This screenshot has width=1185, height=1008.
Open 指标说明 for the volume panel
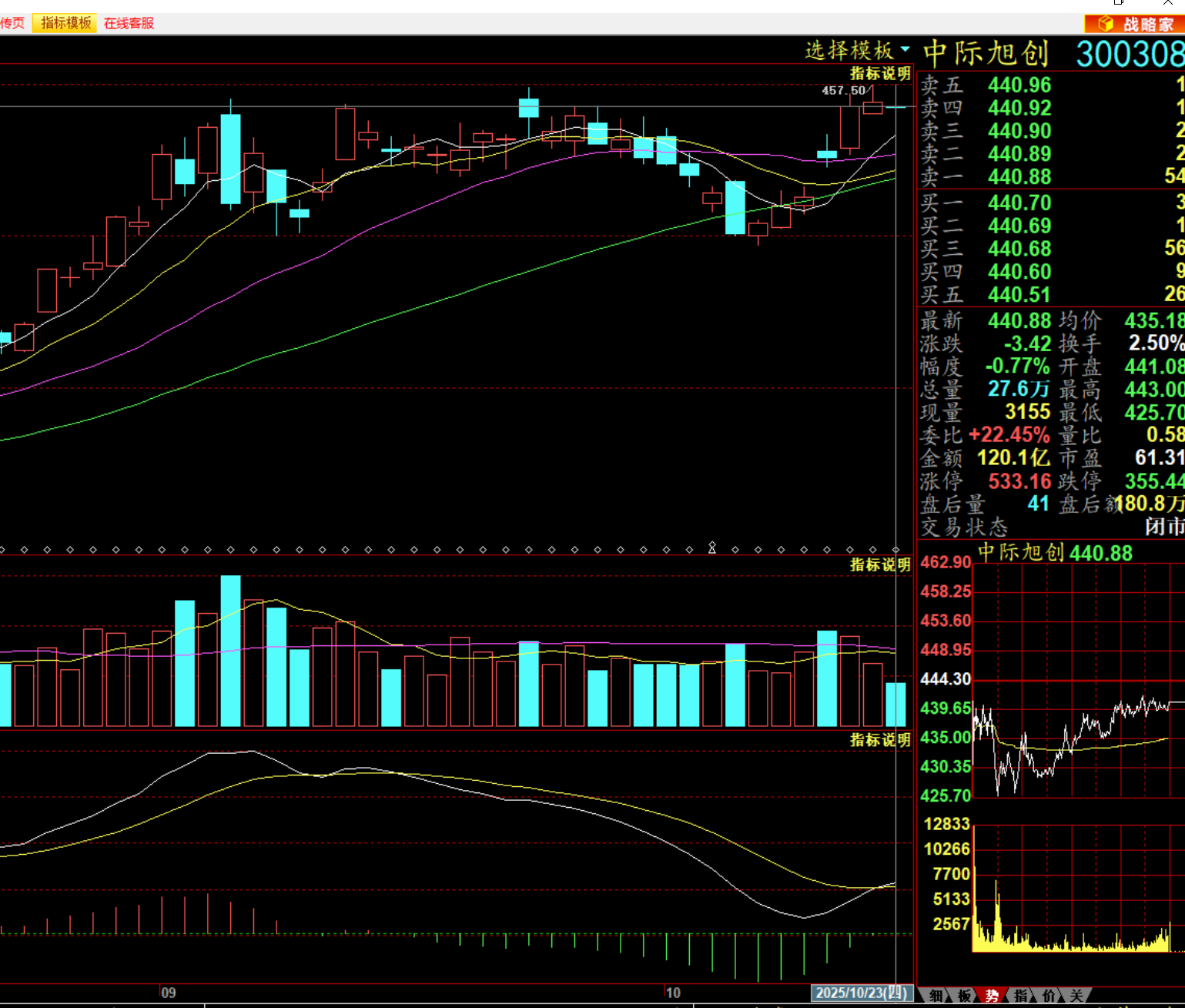pyautogui.click(x=880, y=564)
